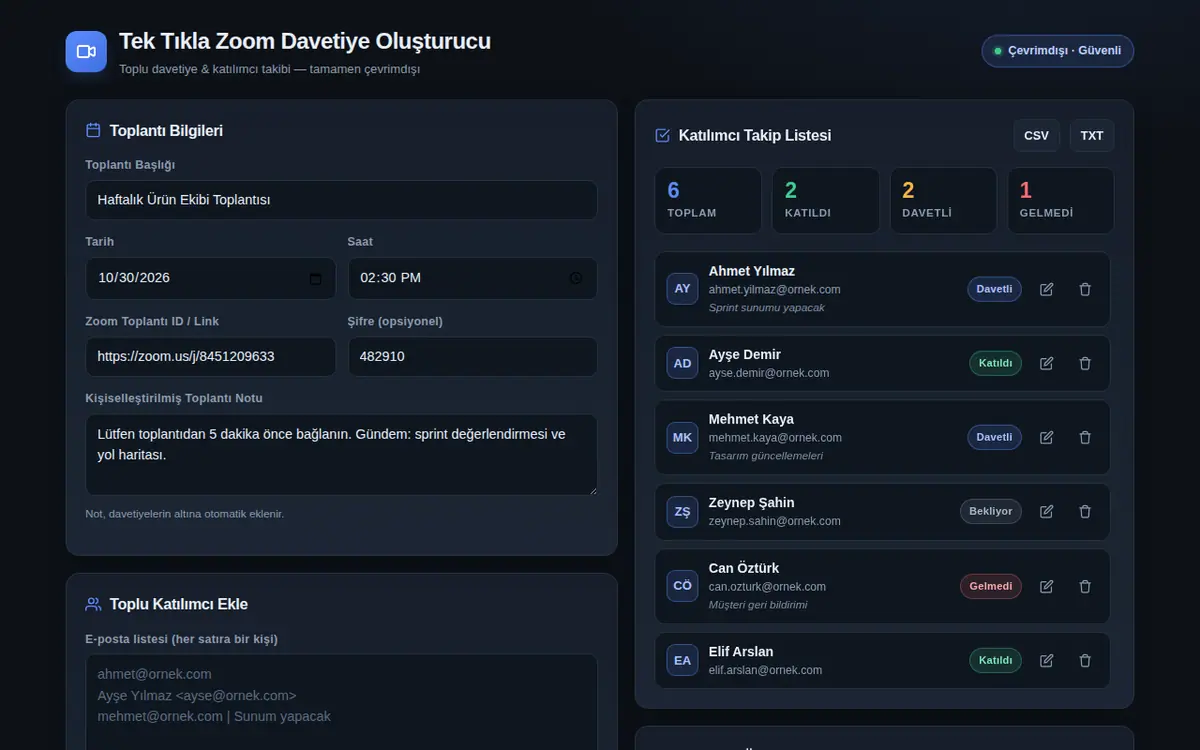Viewport: 1200px width, 750px height.
Task: Click the video camera app logo
Action: click(x=86, y=52)
